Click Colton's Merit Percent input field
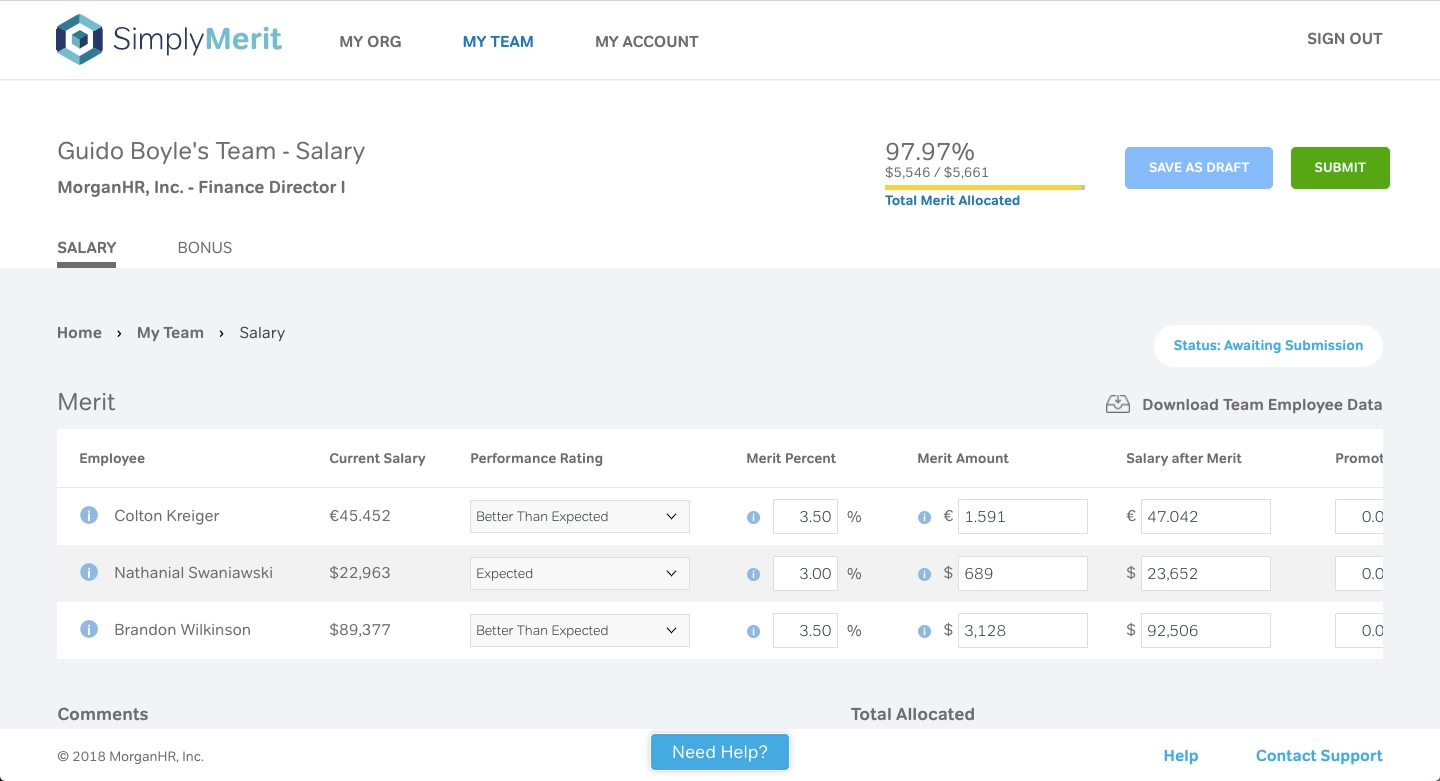This screenshot has width=1440, height=781. click(x=805, y=517)
